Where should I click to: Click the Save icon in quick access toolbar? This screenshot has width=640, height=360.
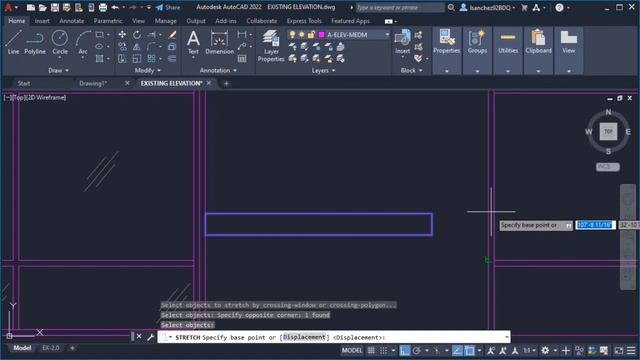[x=55, y=7]
